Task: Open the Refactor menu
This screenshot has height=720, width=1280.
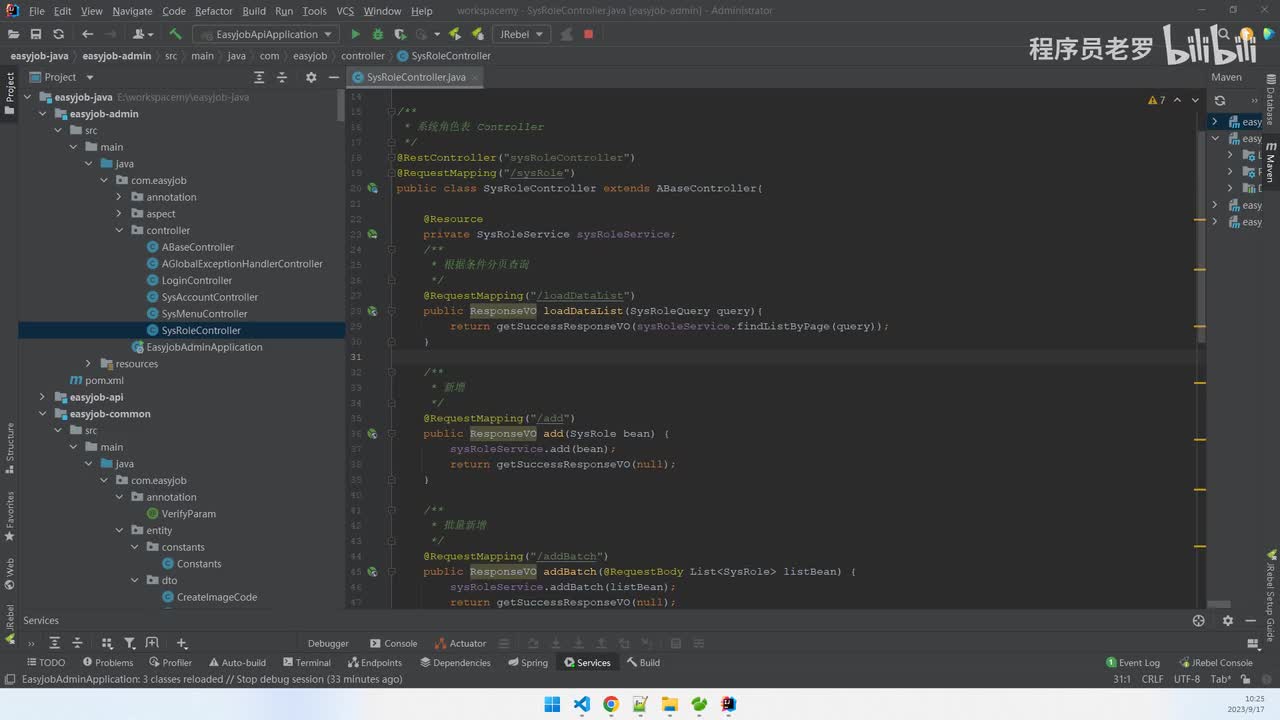Action: point(214,11)
